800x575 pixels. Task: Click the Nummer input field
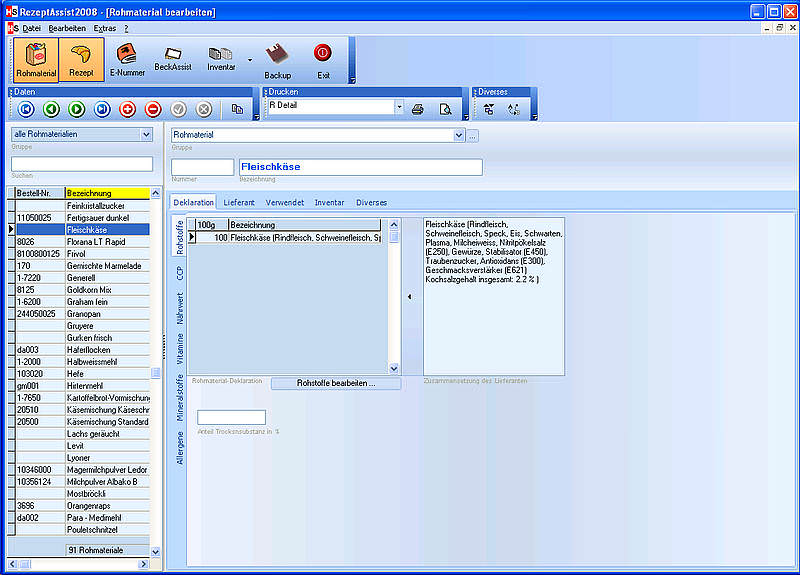coord(203,167)
